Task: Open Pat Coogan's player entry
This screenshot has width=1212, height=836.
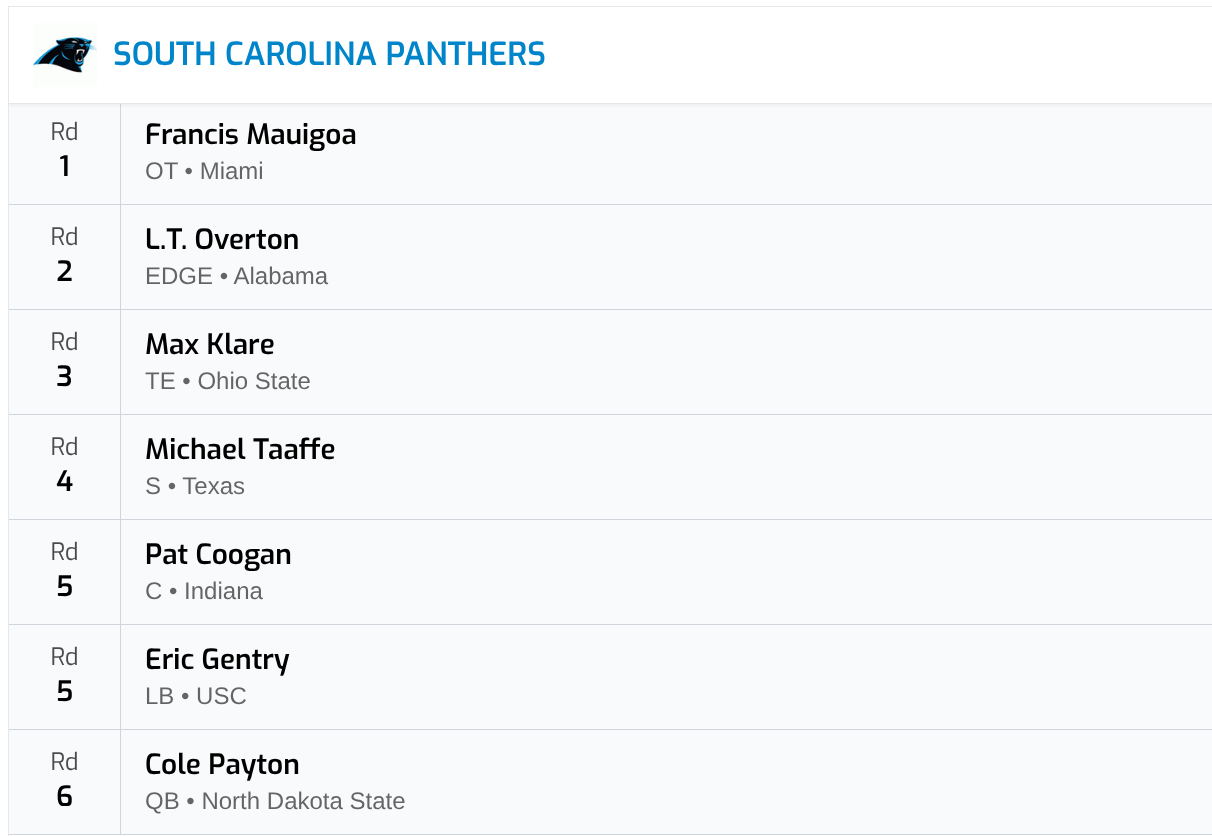Action: tap(218, 554)
